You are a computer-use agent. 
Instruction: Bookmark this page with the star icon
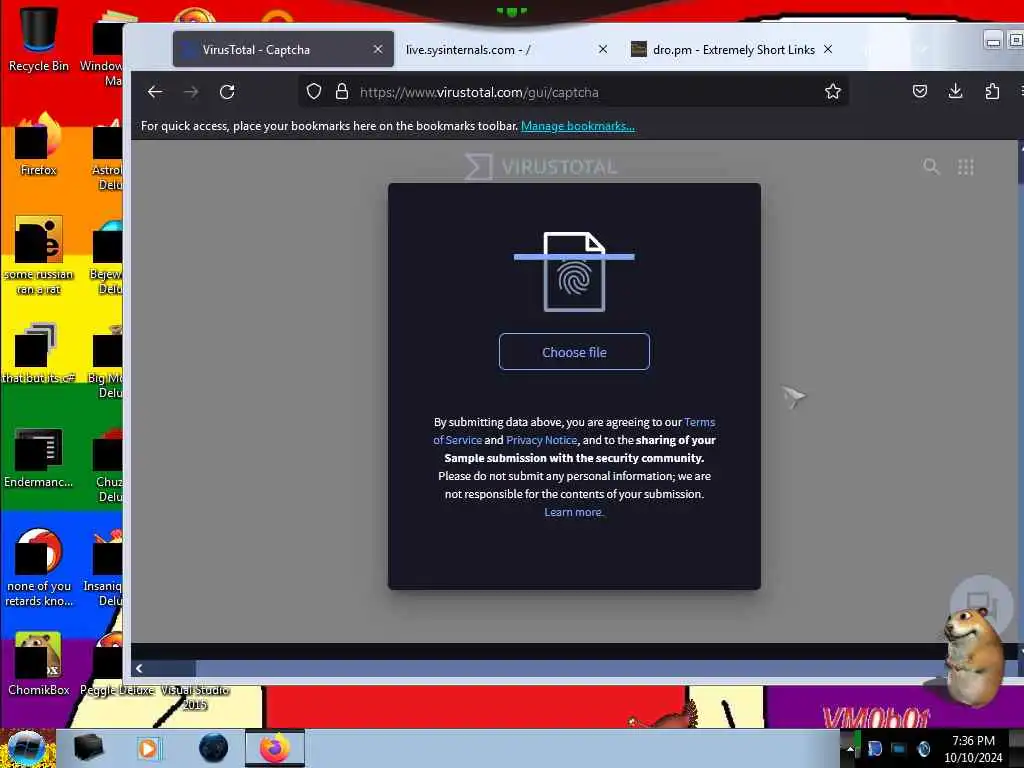pos(833,91)
